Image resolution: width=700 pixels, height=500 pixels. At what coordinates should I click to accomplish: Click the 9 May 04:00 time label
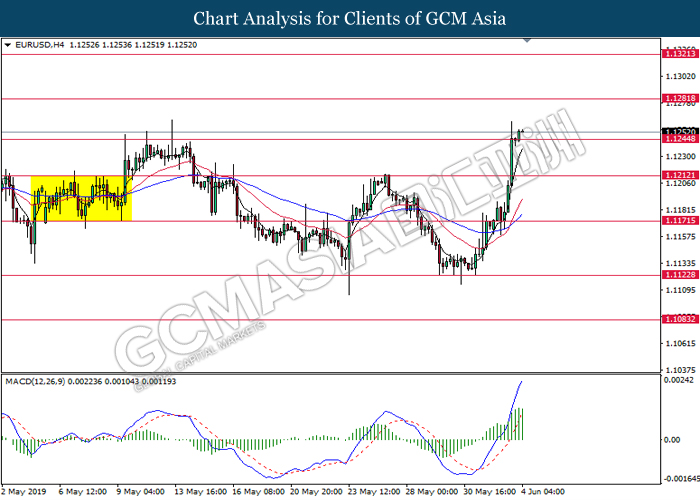(141, 492)
